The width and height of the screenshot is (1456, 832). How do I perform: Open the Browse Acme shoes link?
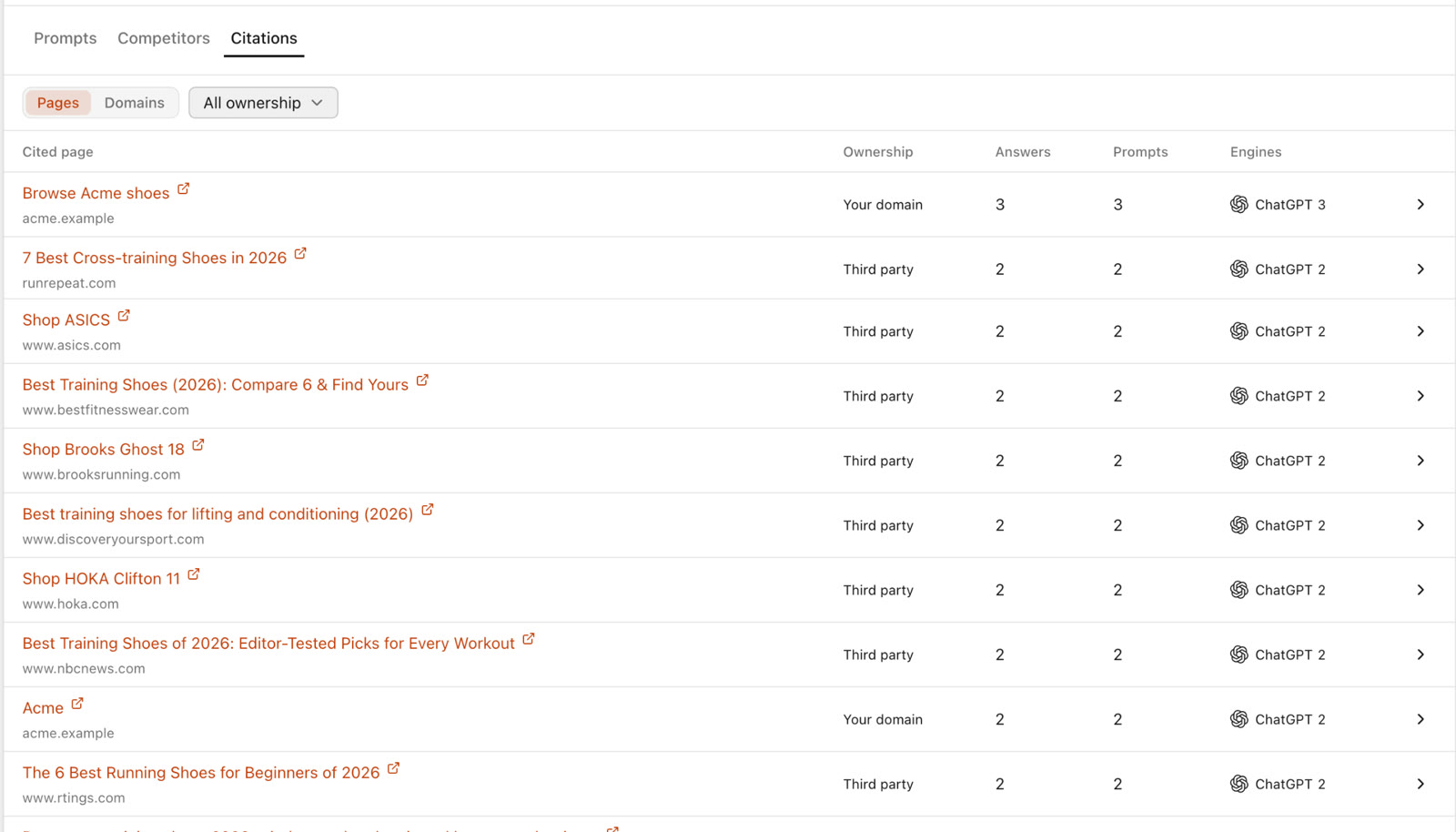(96, 193)
